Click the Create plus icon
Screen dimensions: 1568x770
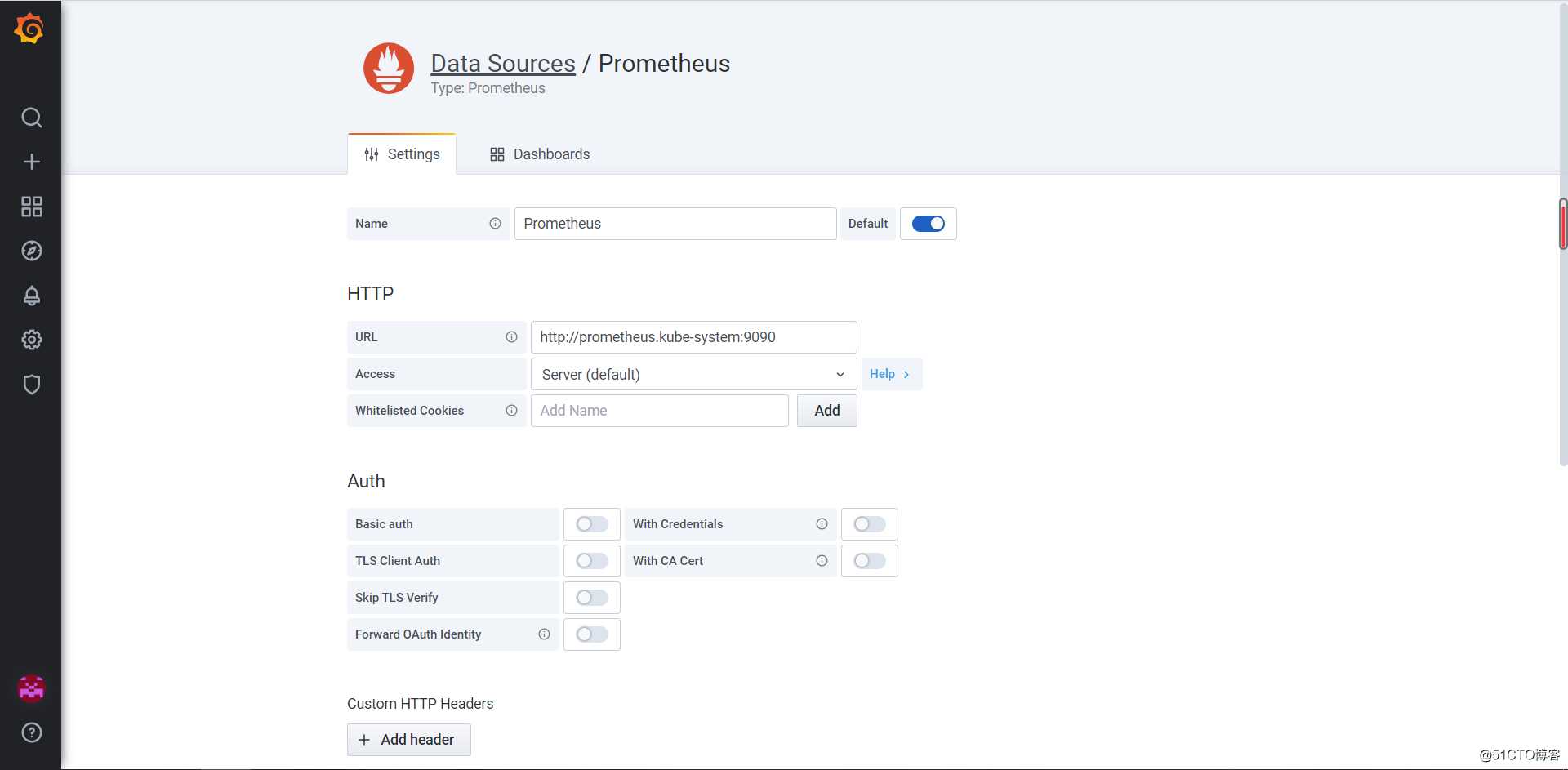[x=31, y=162]
